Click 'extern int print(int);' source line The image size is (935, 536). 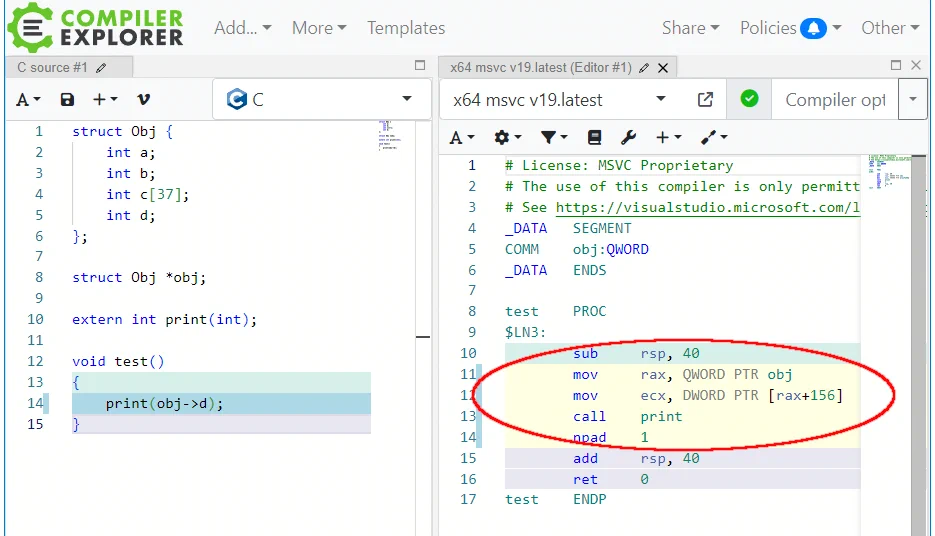pos(165,320)
